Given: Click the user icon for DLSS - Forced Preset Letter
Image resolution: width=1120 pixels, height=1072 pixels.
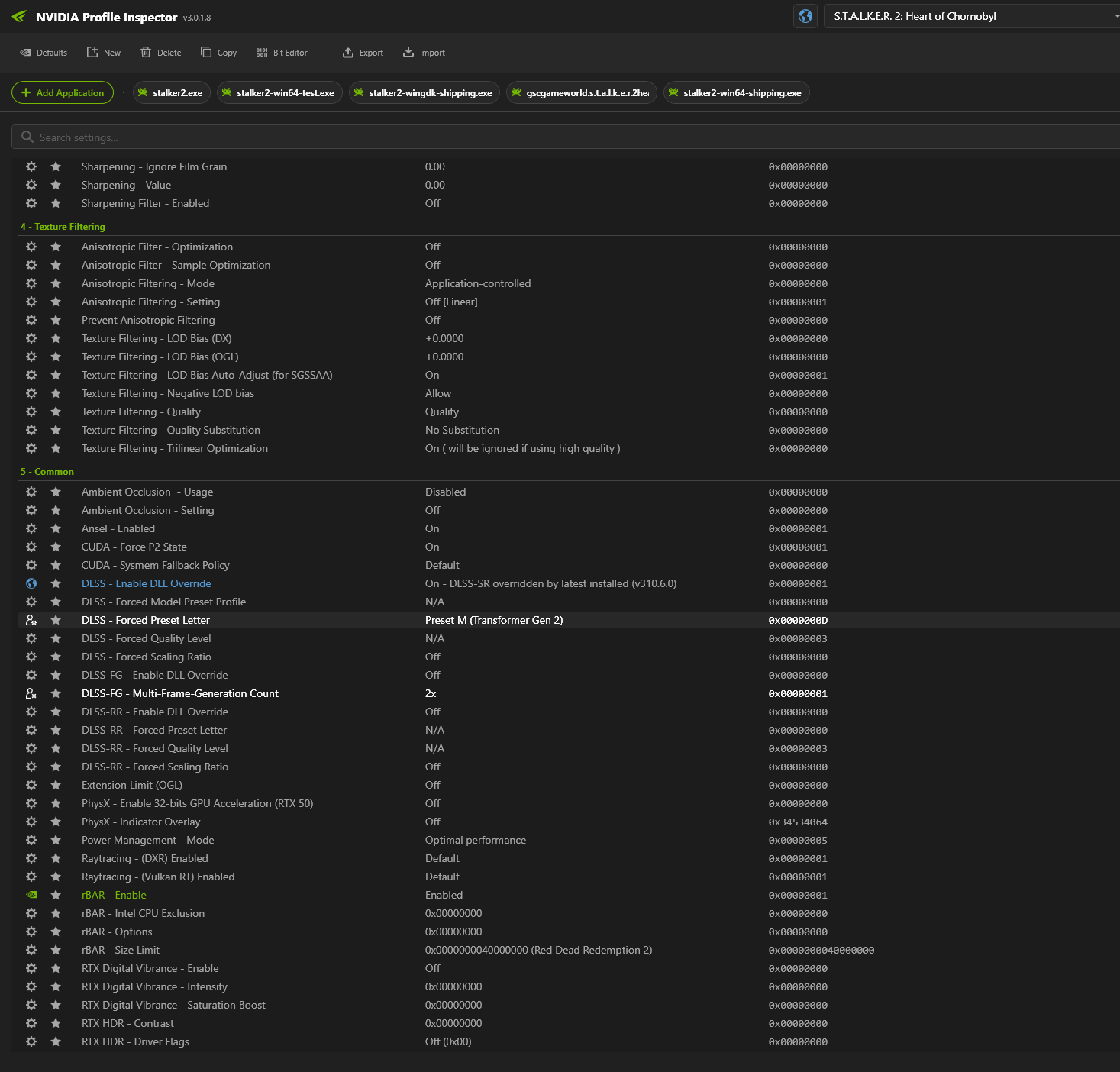Looking at the screenshot, I should click(x=31, y=620).
